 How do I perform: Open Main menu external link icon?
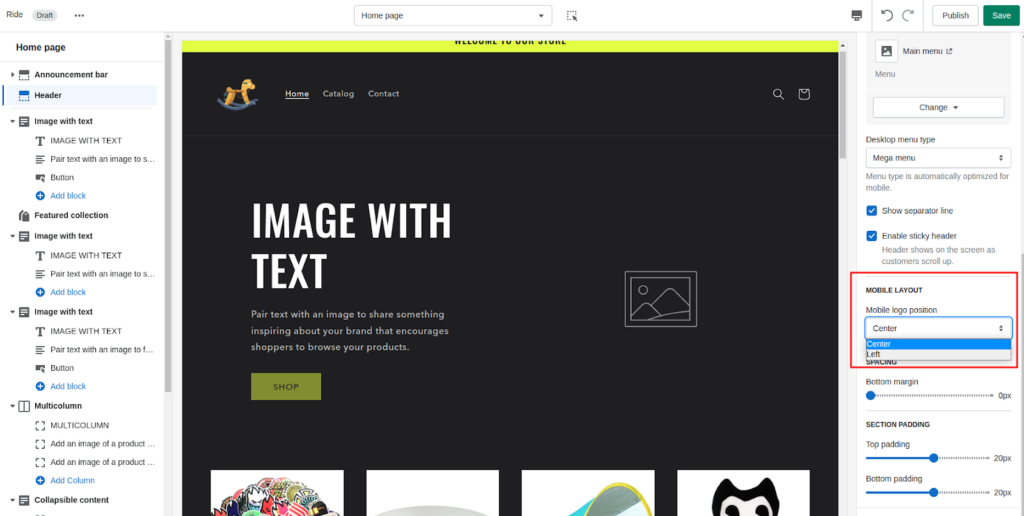949,51
